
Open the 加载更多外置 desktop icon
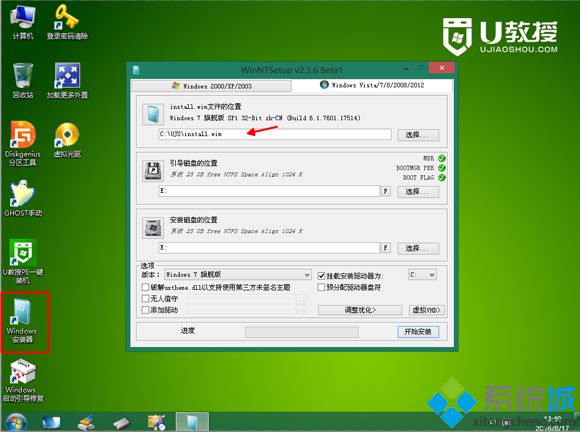coord(67,81)
